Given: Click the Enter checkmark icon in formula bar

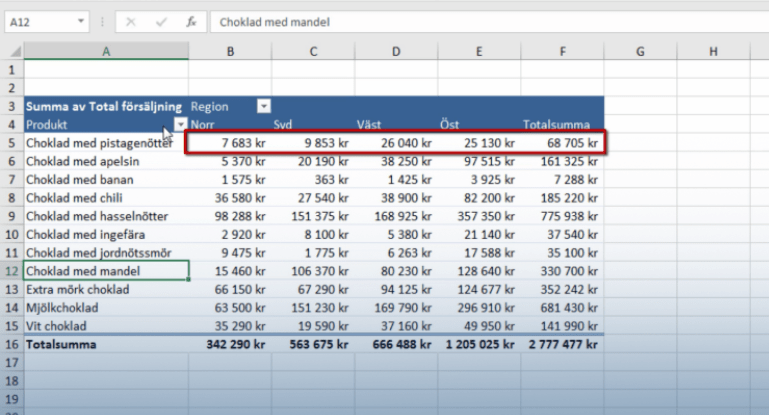Looking at the screenshot, I should (x=161, y=21).
